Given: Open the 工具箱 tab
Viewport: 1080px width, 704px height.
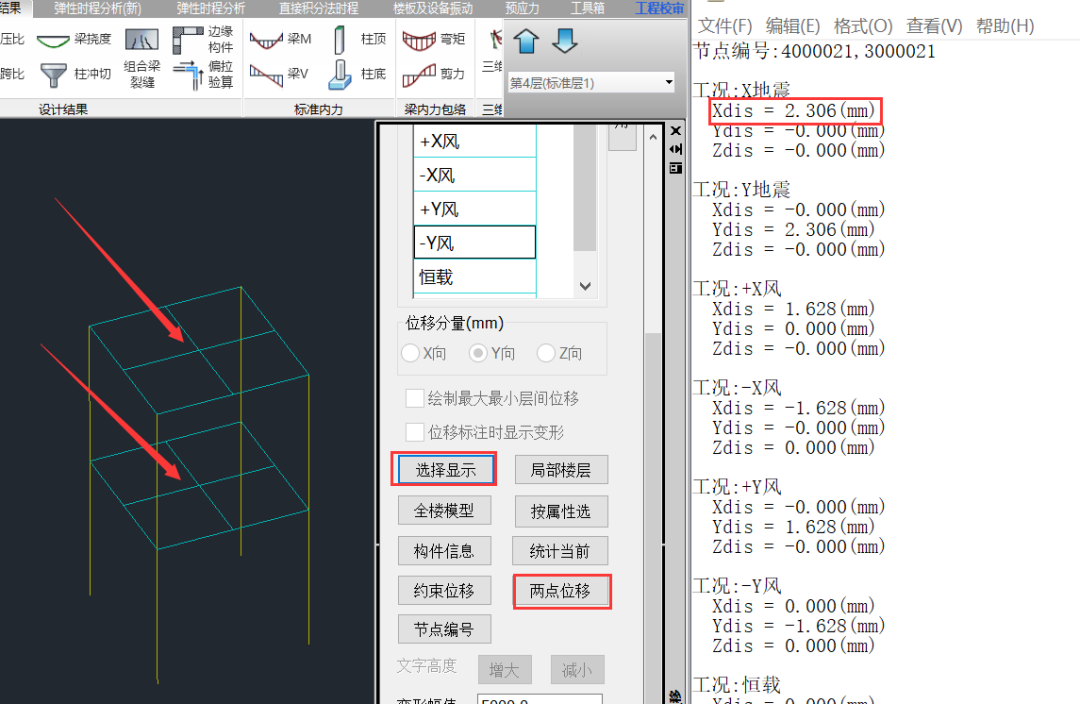Looking at the screenshot, I should pos(588,8).
